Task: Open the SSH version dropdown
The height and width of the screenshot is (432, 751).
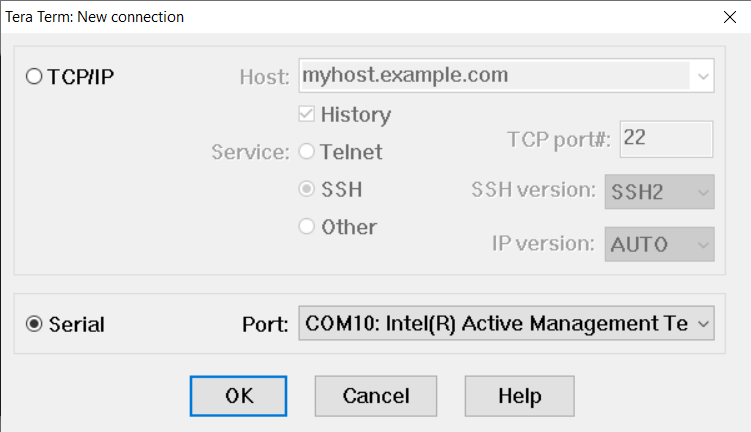Action: pyautogui.click(x=660, y=190)
